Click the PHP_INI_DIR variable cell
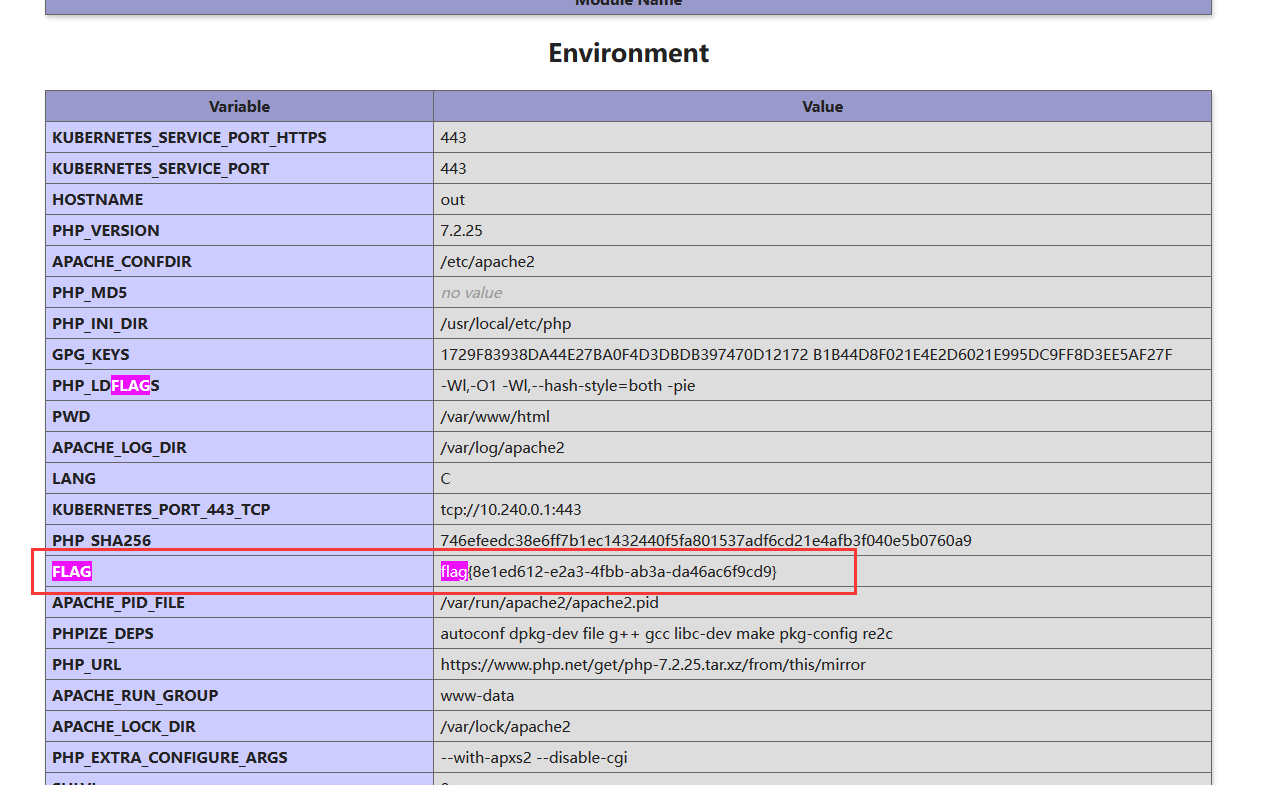Image resolution: width=1287 pixels, height=785 pixels. coord(239,323)
